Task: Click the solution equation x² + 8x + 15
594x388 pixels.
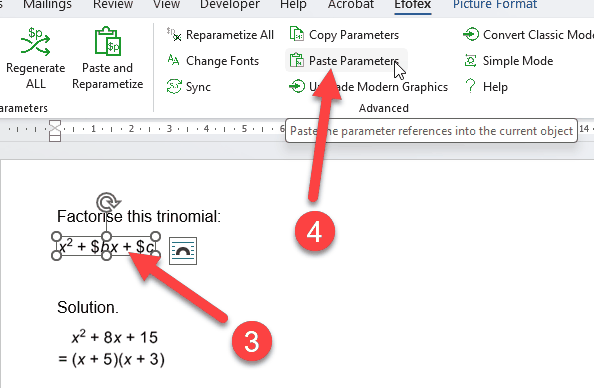Action: coord(114,337)
